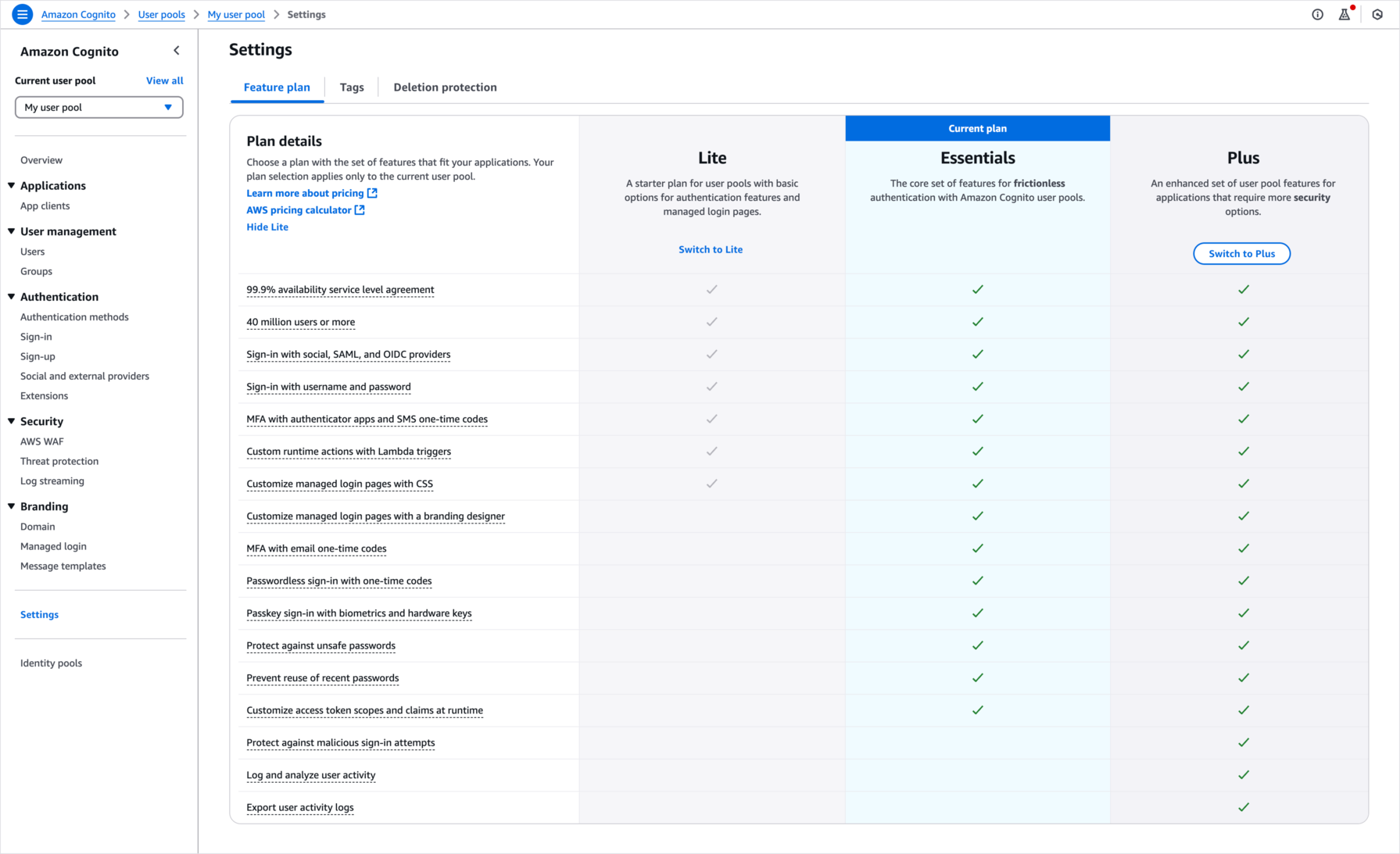
Task: Open Social and external providers
Action: (84, 376)
